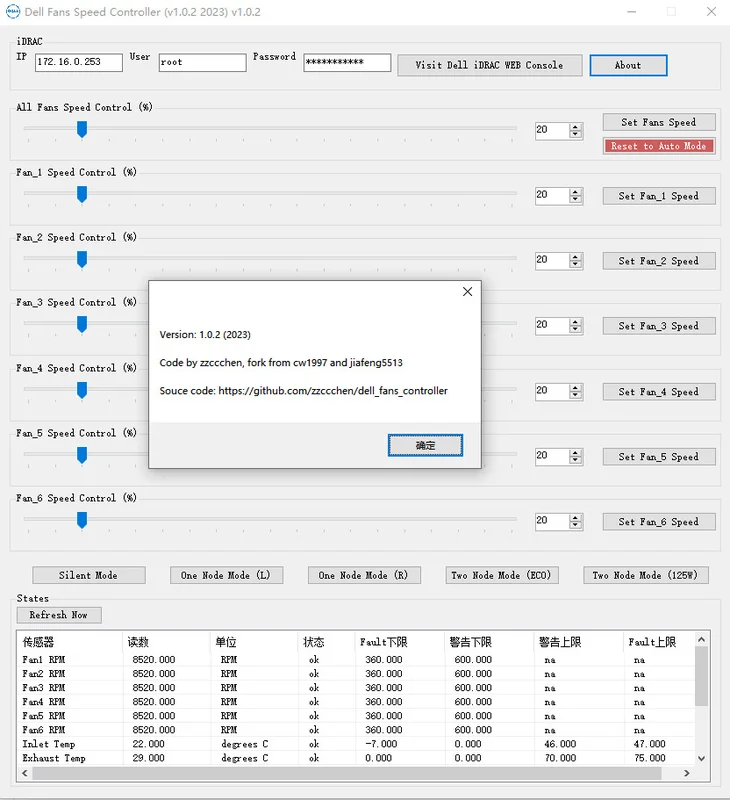
Task: Click the About button
Action: [628, 65]
